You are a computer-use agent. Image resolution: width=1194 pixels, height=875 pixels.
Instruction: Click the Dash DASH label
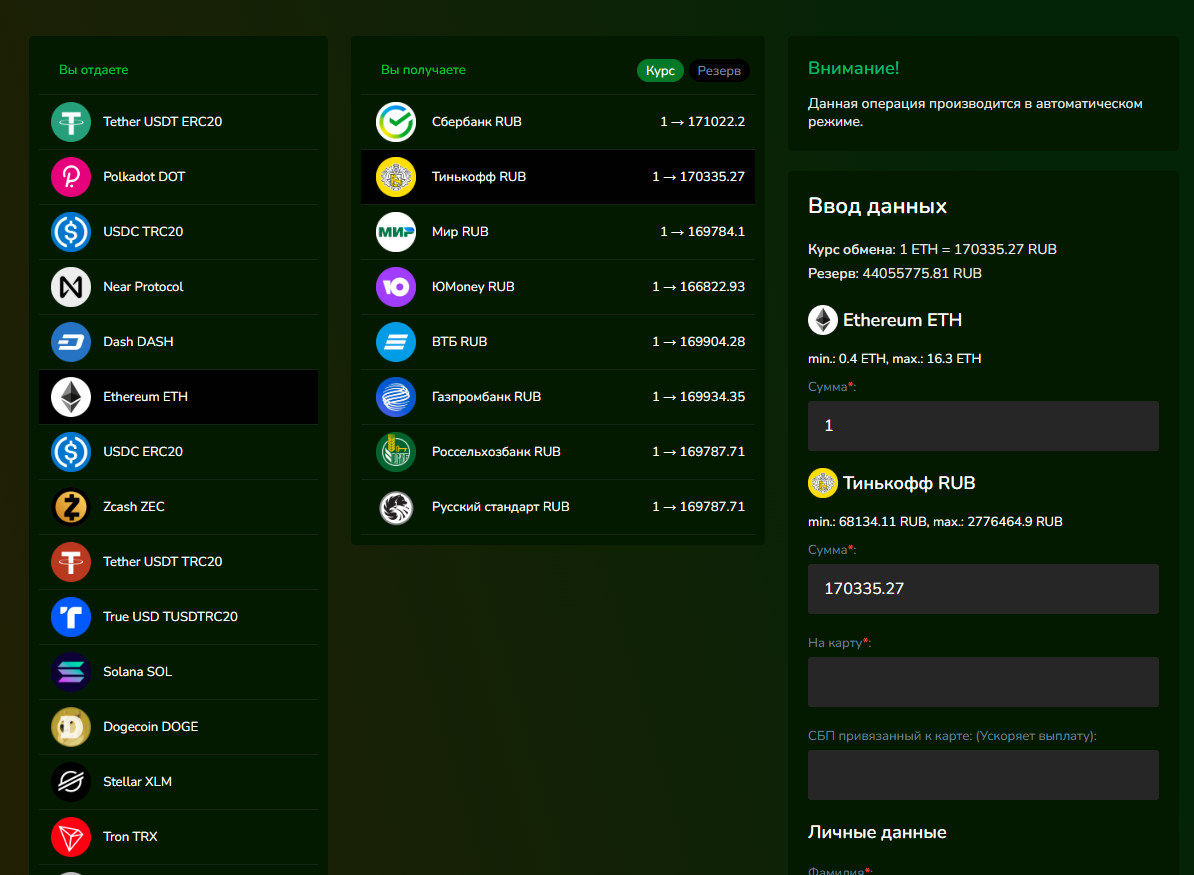click(x=138, y=342)
